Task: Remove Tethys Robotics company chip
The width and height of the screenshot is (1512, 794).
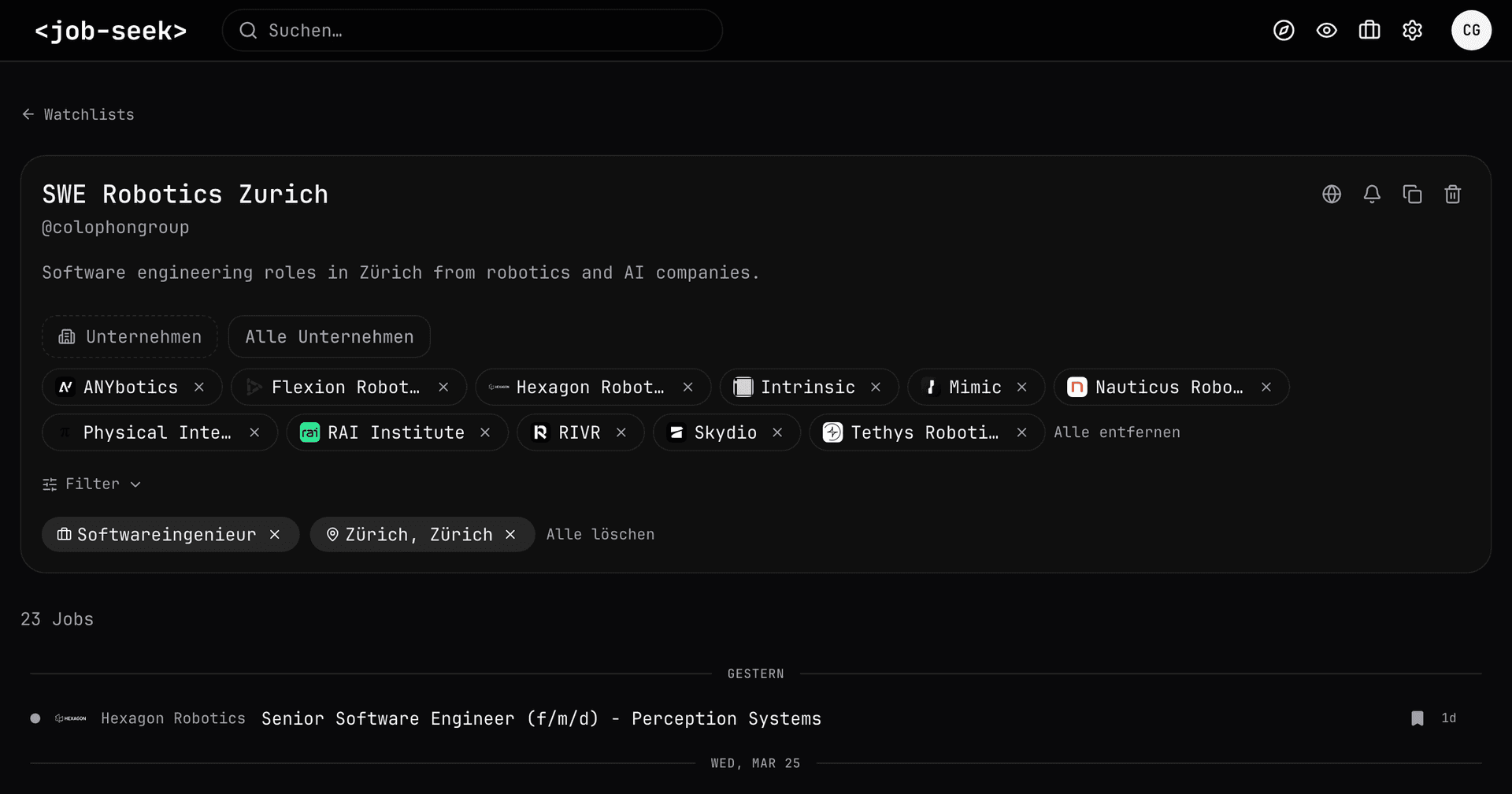Action: pyautogui.click(x=1022, y=432)
